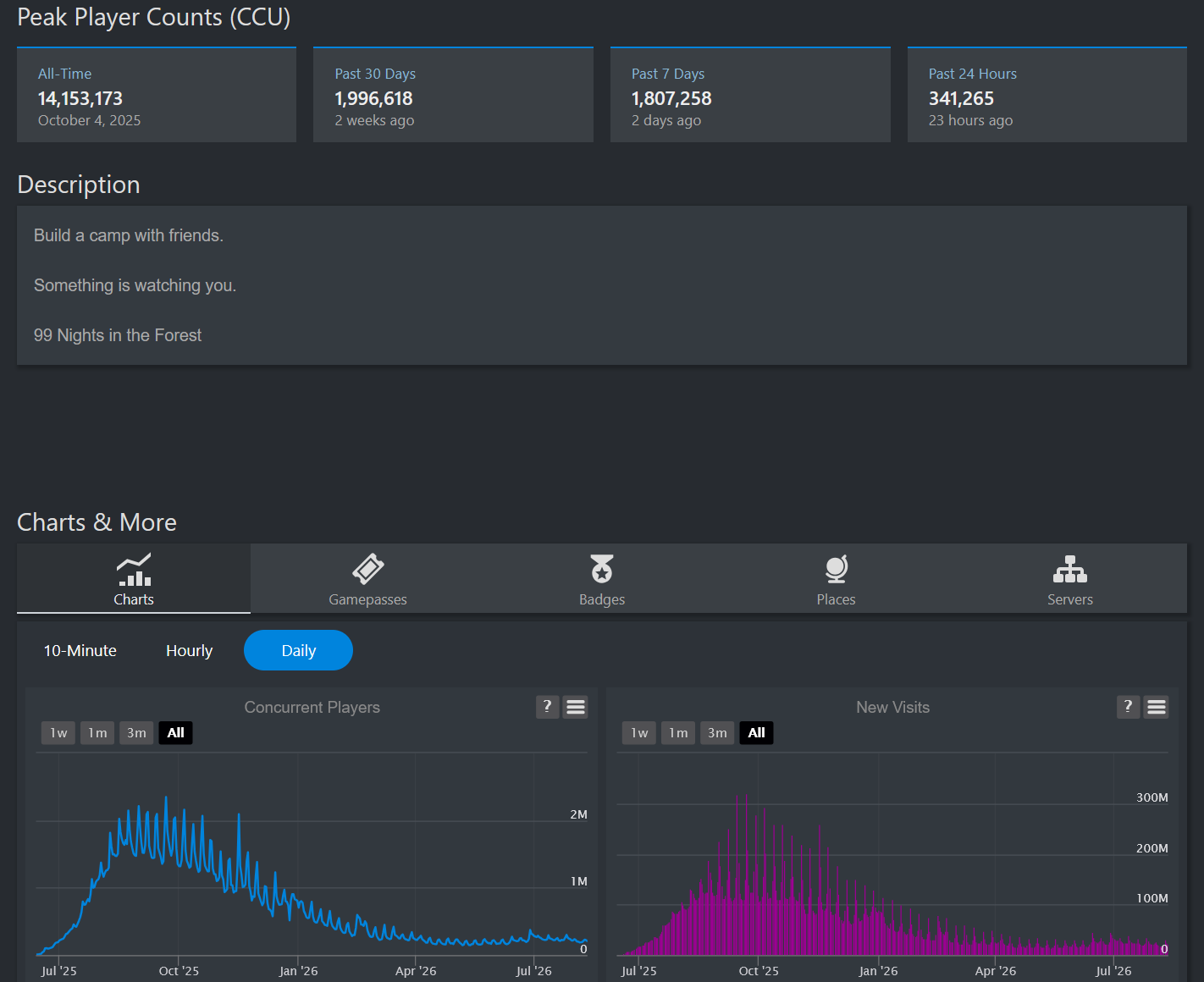Select All range on Concurrent Players chart
The width and height of the screenshot is (1204, 982).
[x=176, y=733]
